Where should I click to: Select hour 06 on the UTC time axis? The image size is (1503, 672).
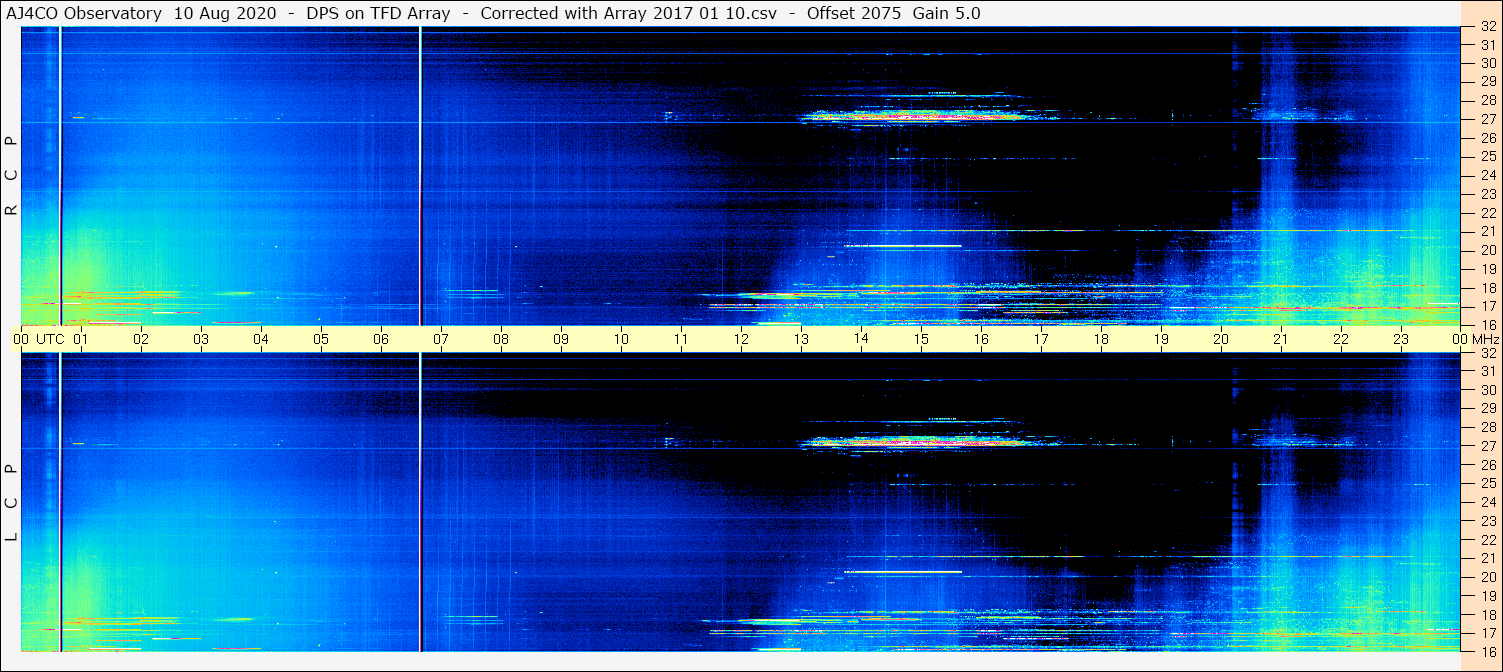[381, 339]
